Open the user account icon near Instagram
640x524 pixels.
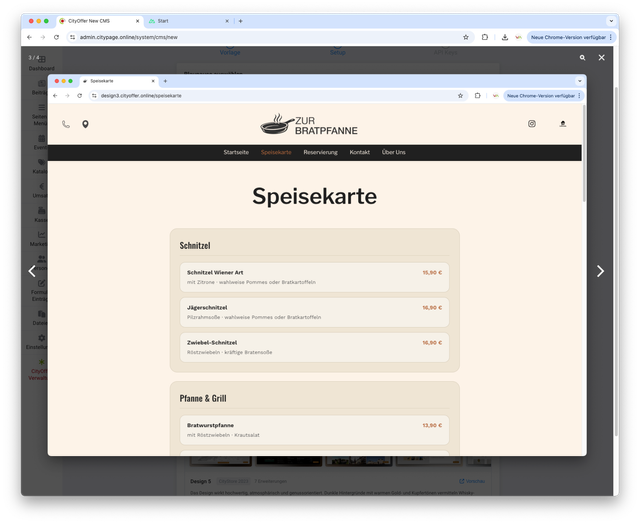pos(562,124)
